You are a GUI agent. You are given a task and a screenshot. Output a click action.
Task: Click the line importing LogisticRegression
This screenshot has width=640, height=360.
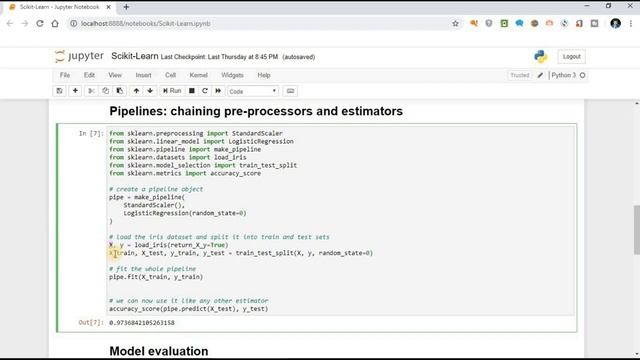point(201,141)
